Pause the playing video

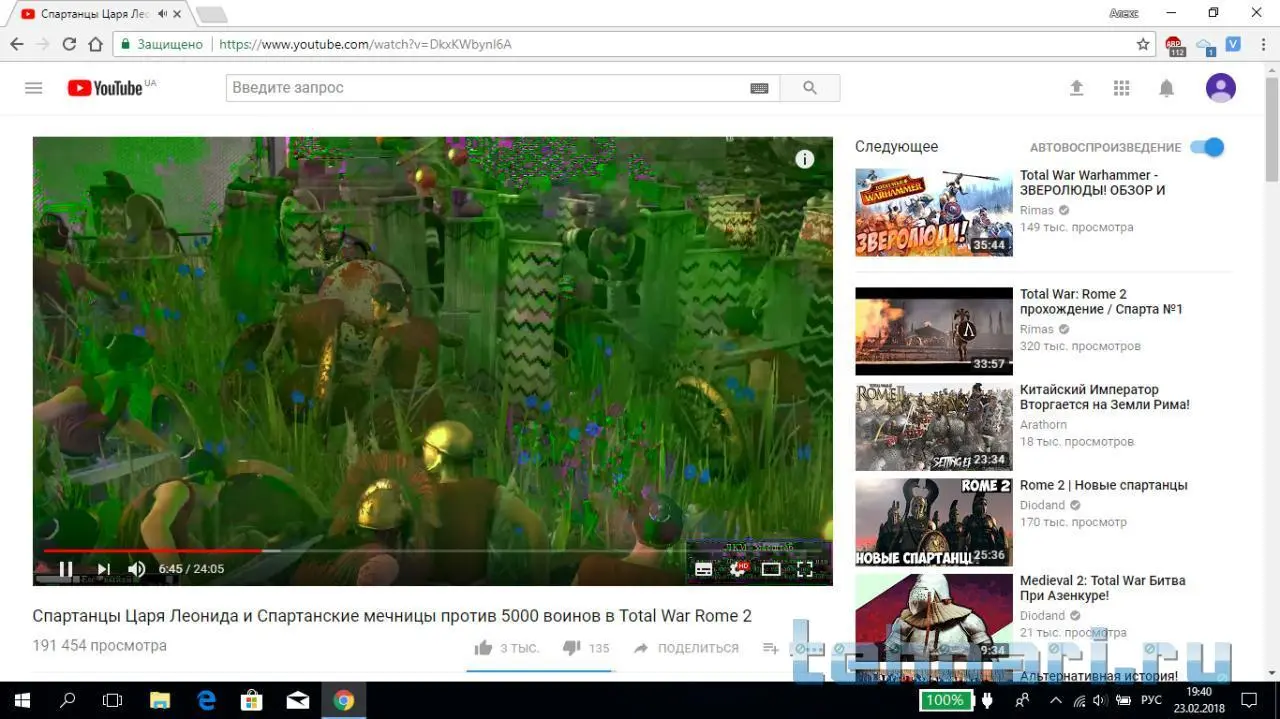66,569
